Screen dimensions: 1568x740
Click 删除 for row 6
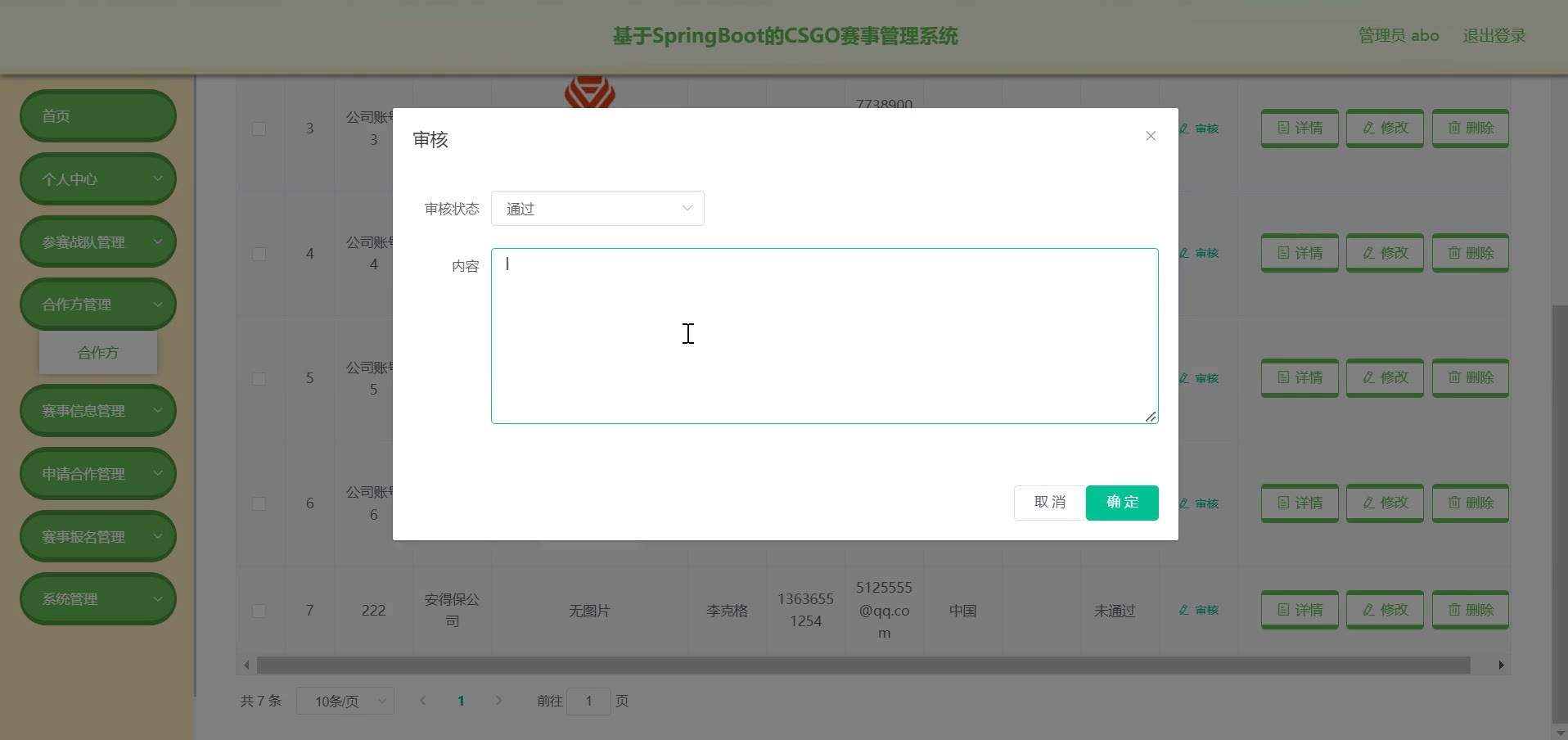1471,503
